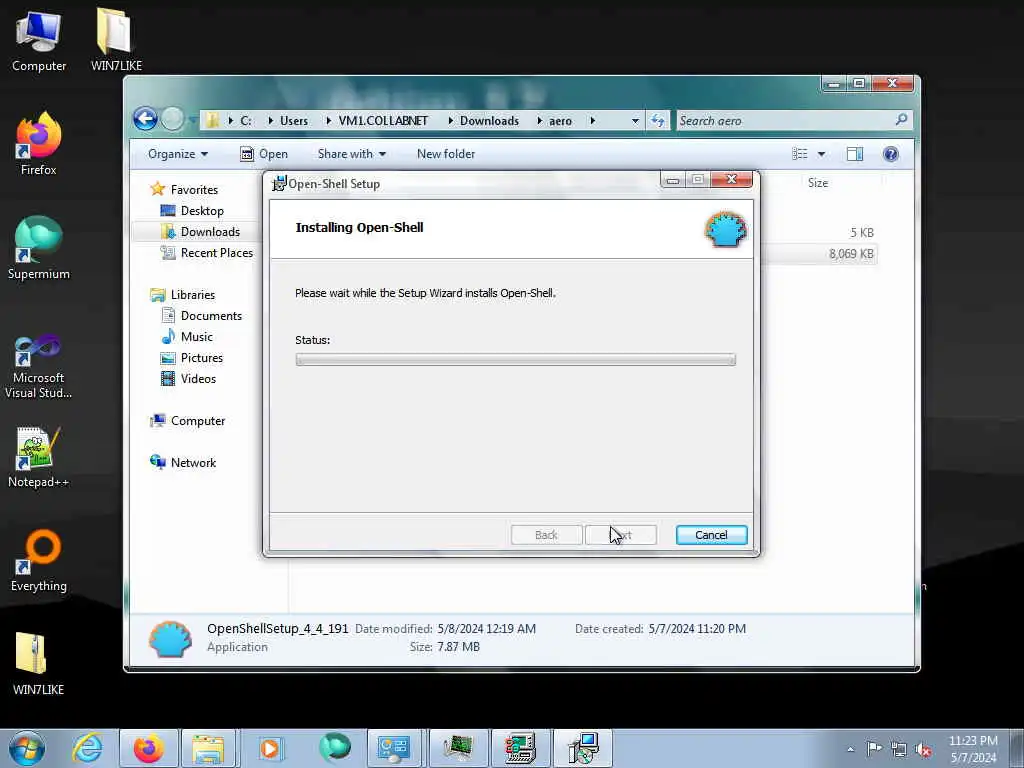Click the 5 KB file size entry
The image size is (1024, 768).
[x=862, y=232]
